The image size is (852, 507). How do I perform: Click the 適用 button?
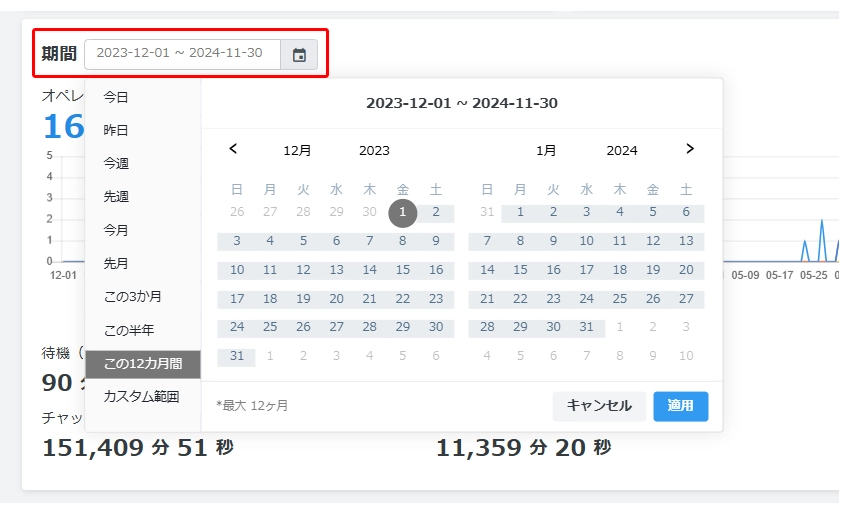(x=680, y=406)
